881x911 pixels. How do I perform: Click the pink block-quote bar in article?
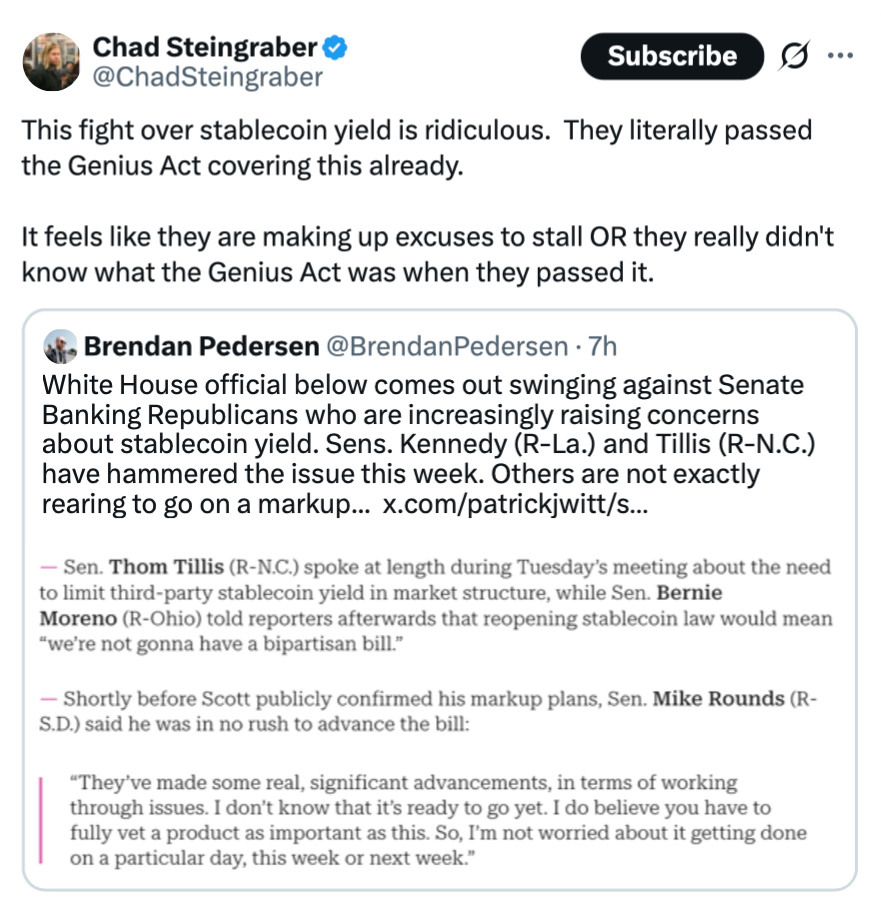[x=40, y=820]
